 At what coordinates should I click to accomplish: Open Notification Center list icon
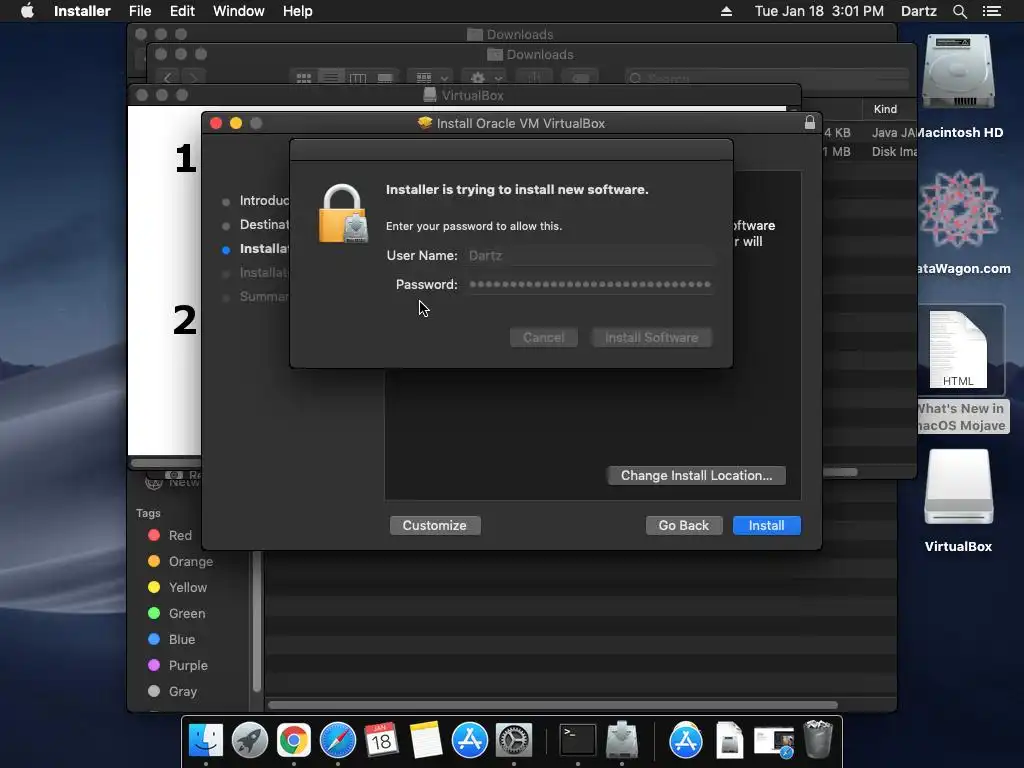coord(991,11)
